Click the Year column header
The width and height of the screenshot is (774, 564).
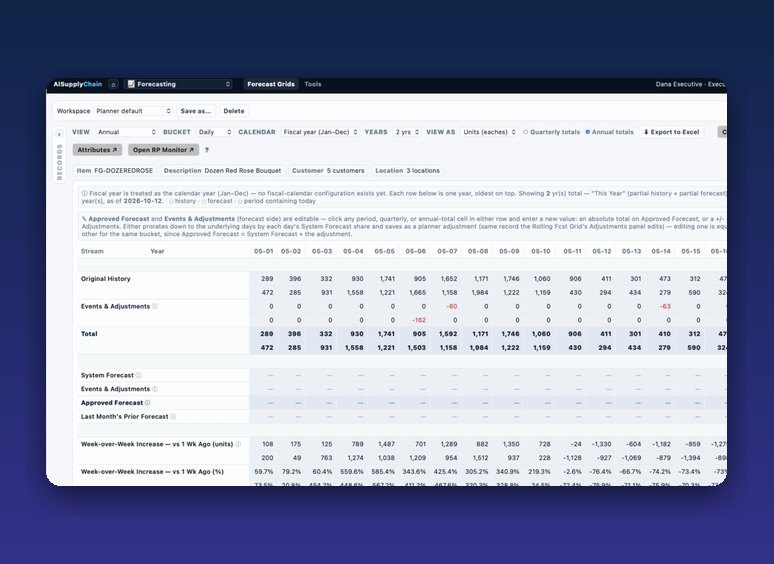(157, 251)
